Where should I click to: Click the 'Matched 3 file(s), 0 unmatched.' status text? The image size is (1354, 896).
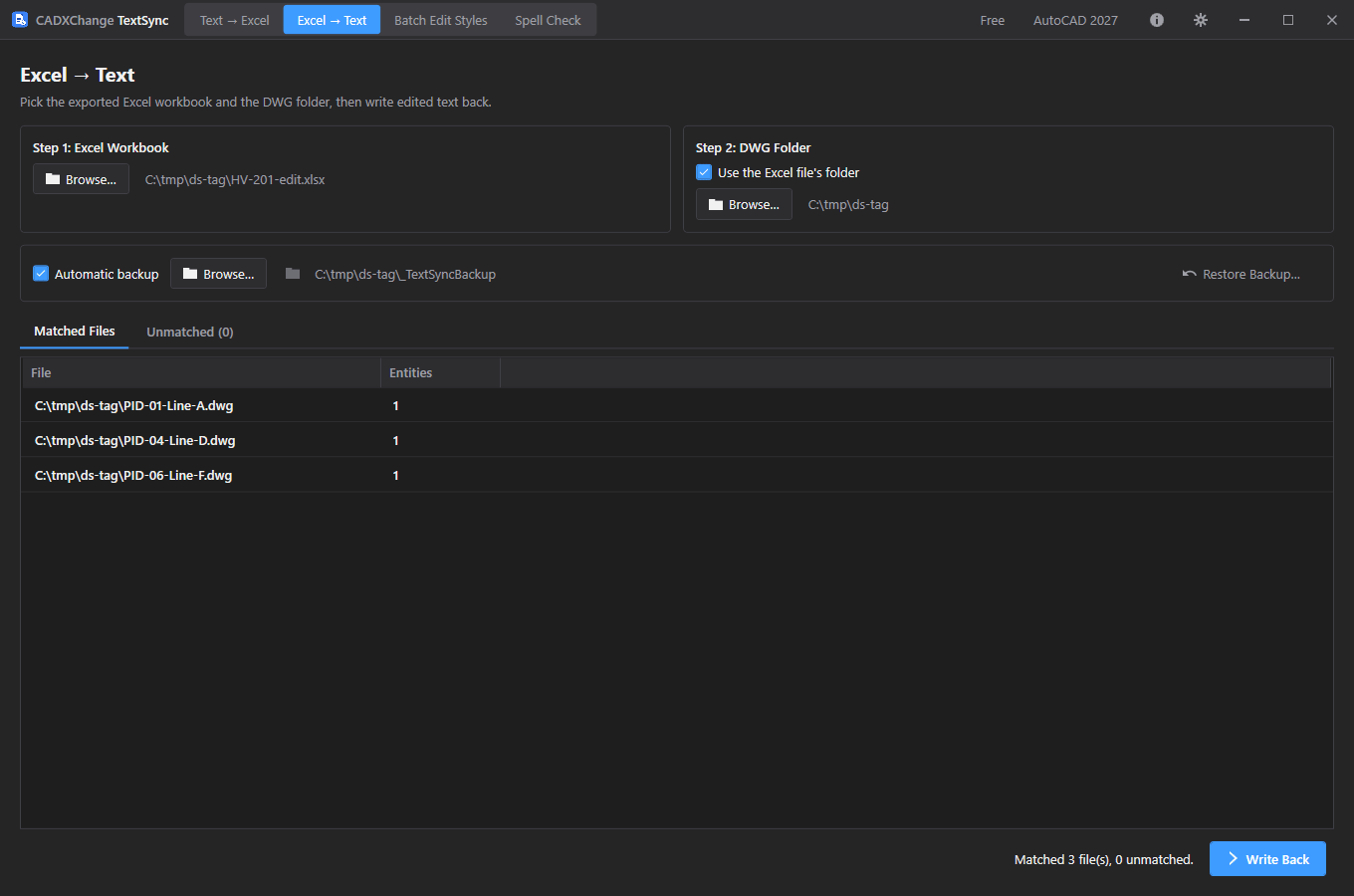click(x=1103, y=859)
